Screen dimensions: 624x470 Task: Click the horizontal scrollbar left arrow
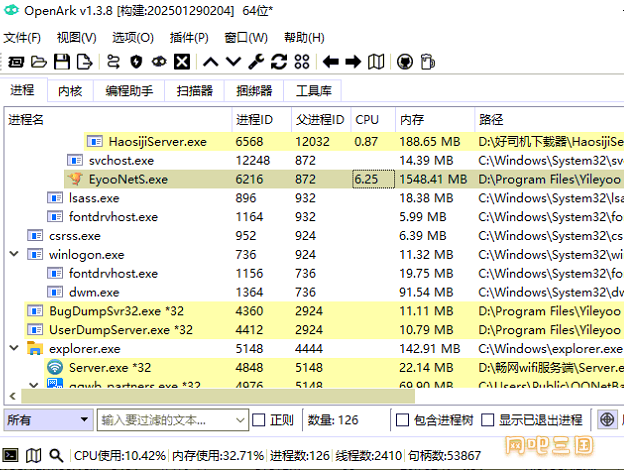coord(12,396)
